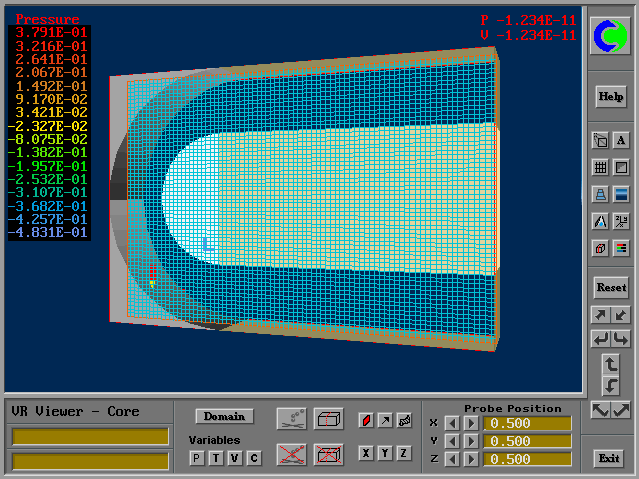Click the CHAM logo icon
The height and width of the screenshot is (479, 639).
coord(610,37)
